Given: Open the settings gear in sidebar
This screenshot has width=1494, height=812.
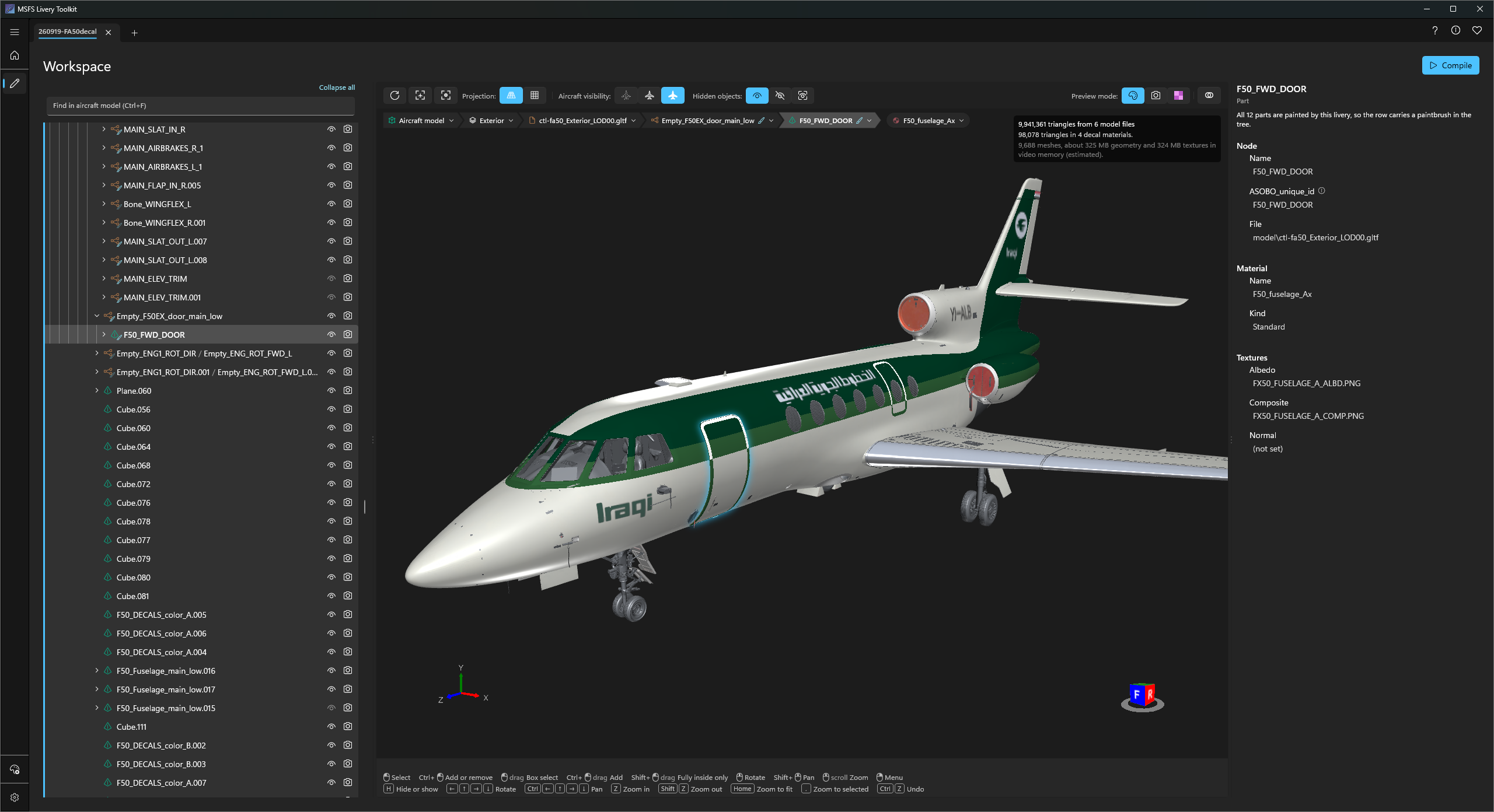Looking at the screenshot, I should click(x=15, y=797).
